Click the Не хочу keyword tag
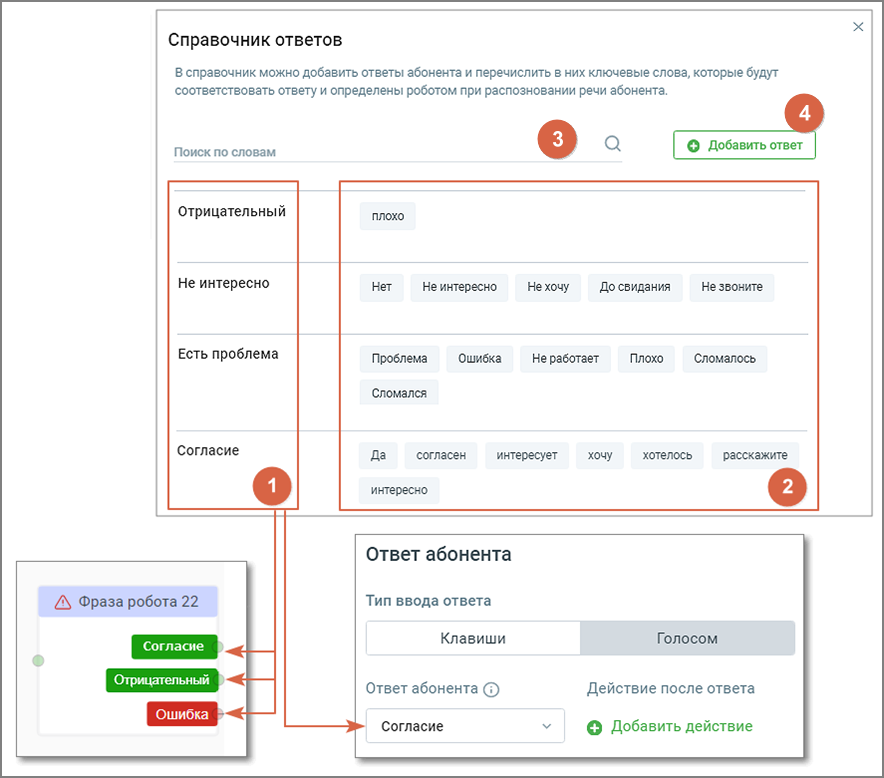 point(548,287)
